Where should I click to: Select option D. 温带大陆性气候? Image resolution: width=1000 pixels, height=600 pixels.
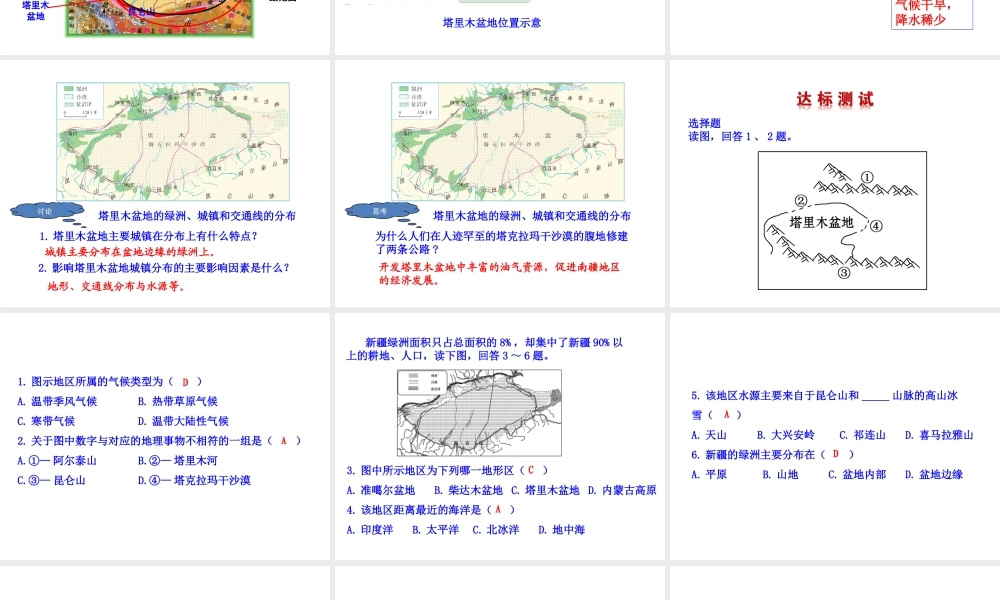183,421
